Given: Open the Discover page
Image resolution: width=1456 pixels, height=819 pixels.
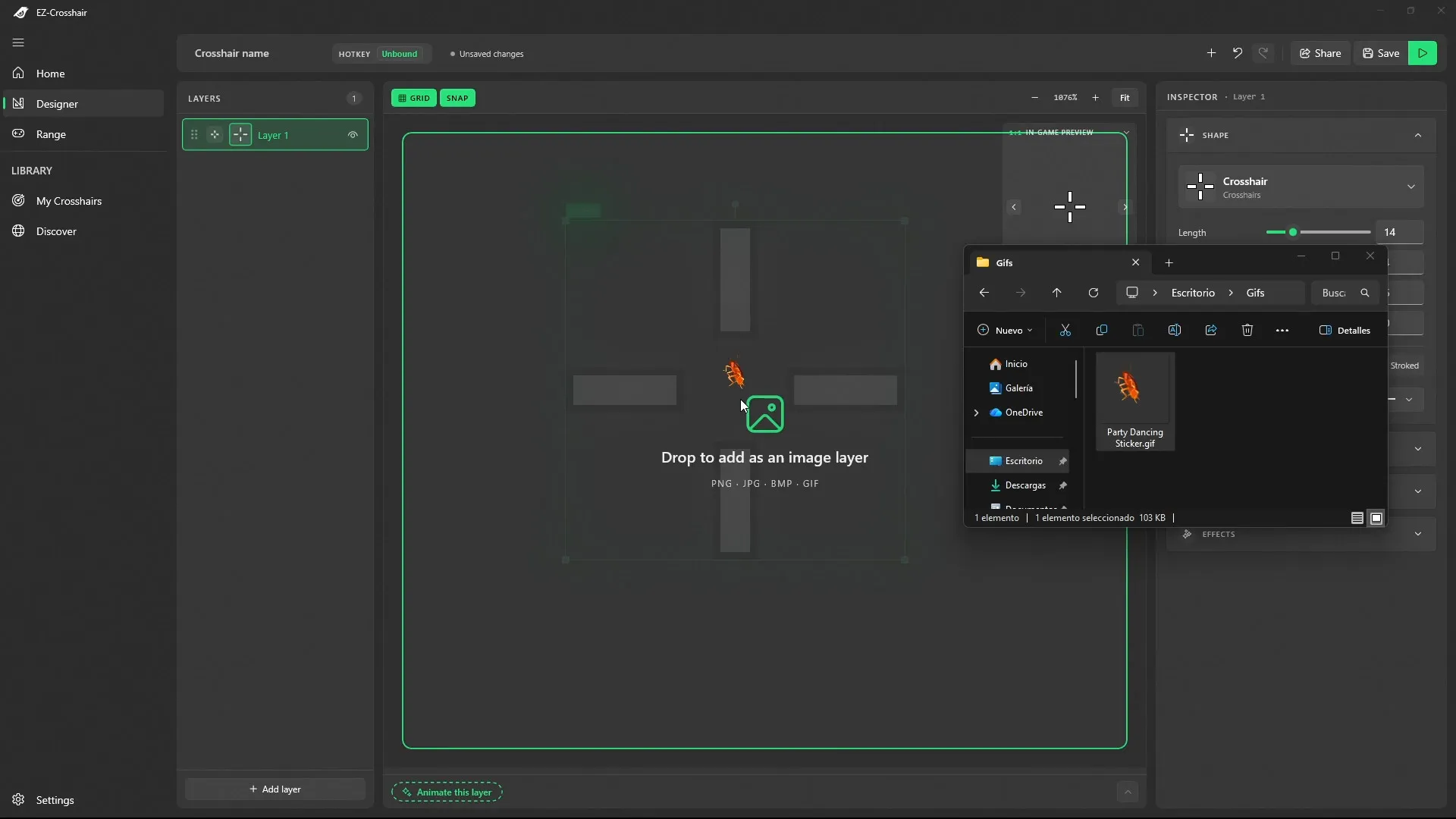Looking at the screenshot, I should 83,231.
